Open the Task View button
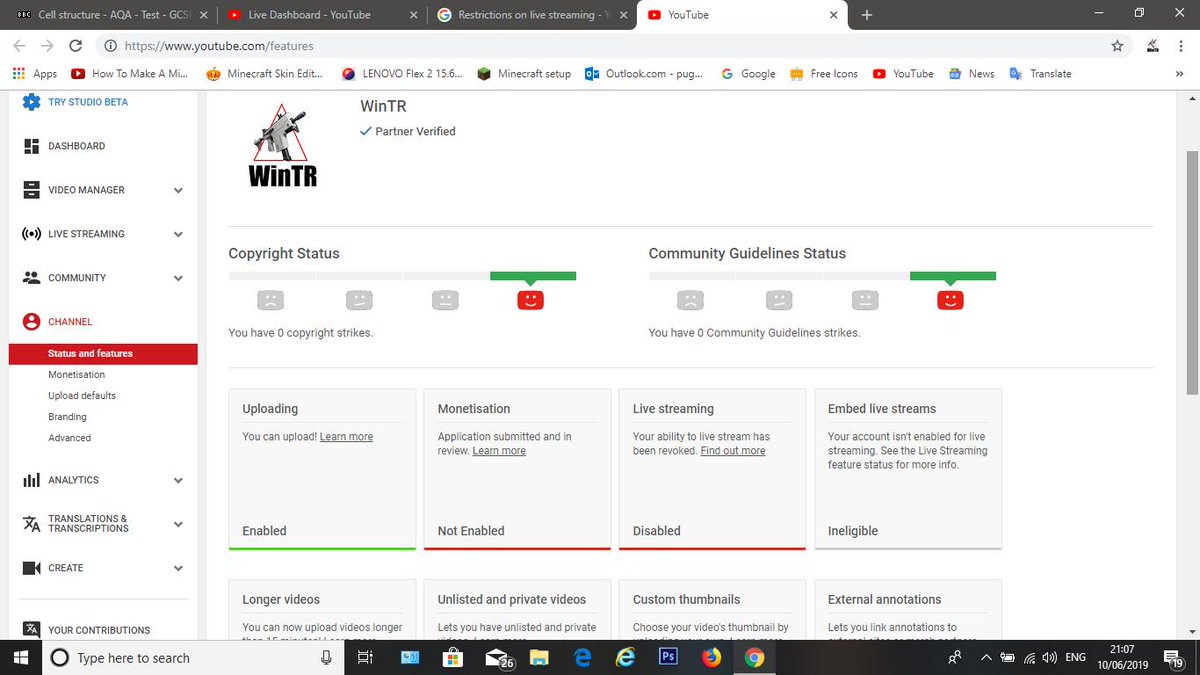Viewport: 1200px width, 675px height. 365,657
